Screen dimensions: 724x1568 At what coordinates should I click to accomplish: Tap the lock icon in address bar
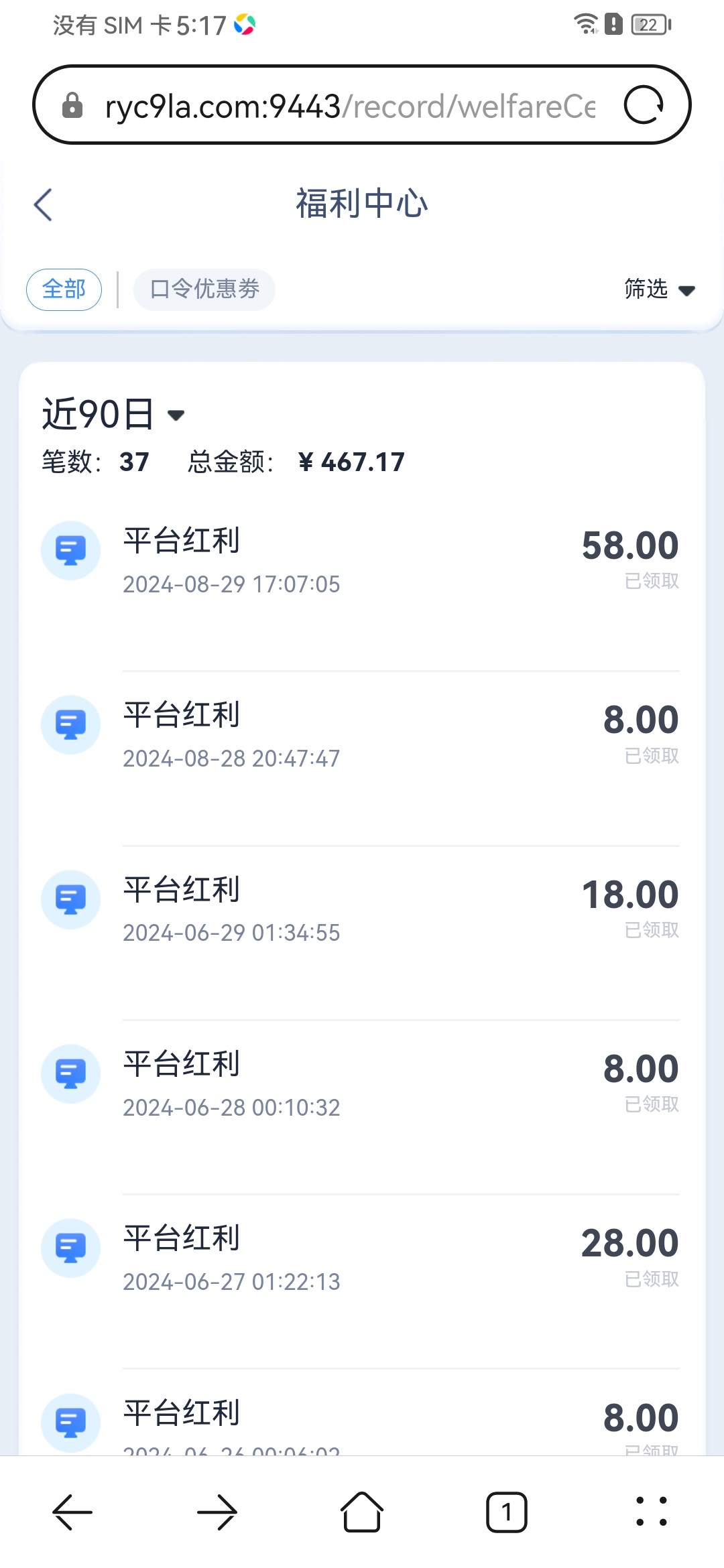(x=72, y=106)
